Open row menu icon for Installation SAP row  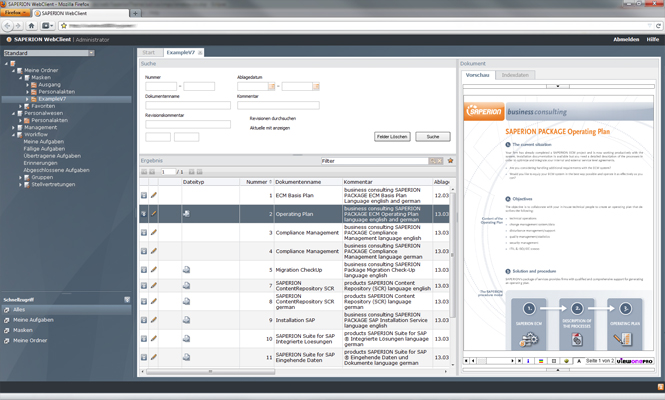(x=144, y=320)
